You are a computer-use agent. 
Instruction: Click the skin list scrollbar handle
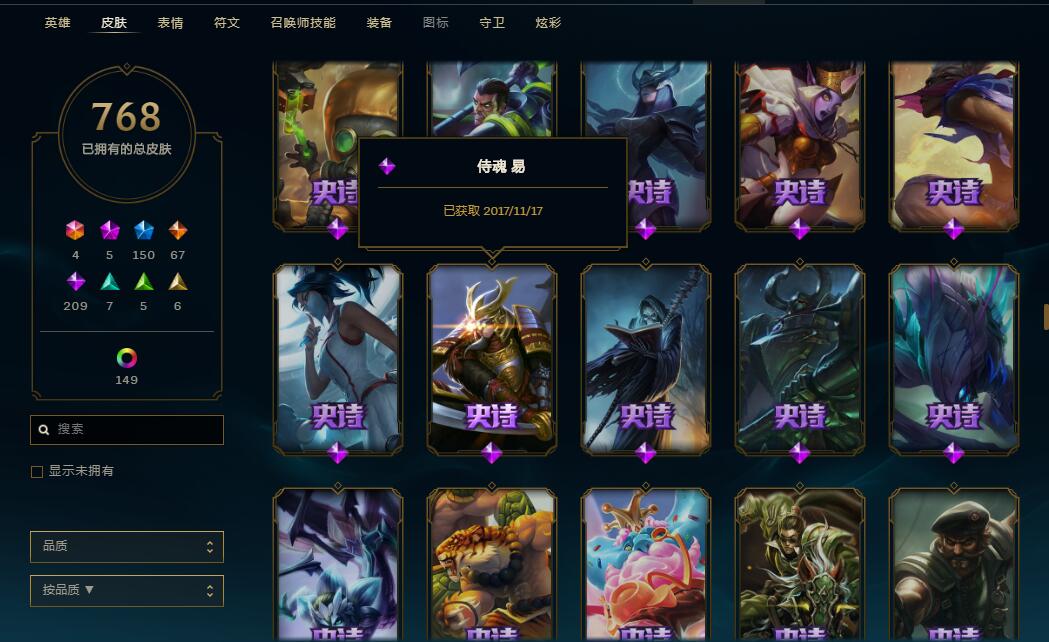pyautogui.click(x=1046, y=316)
